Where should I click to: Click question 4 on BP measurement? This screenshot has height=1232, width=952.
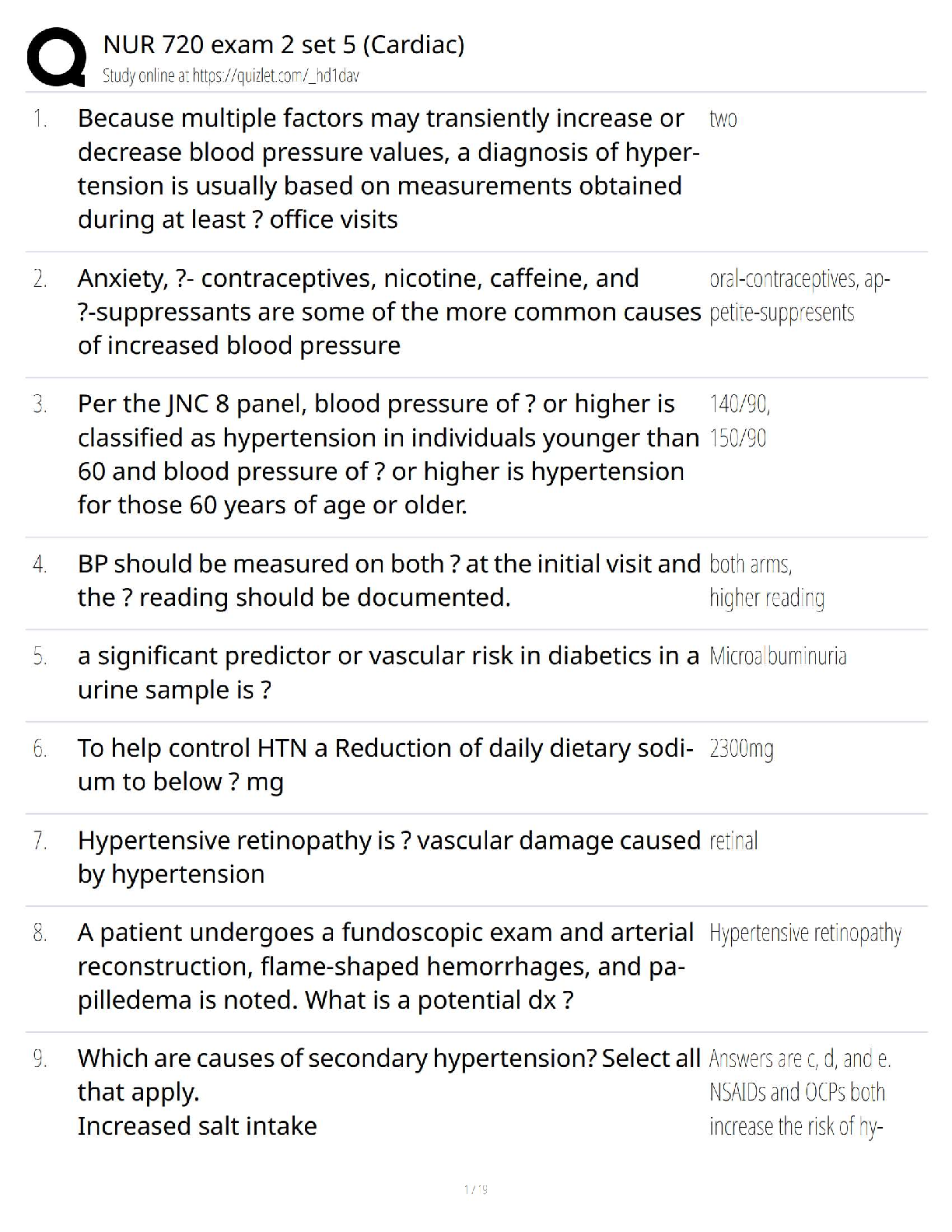pos(388,580)
